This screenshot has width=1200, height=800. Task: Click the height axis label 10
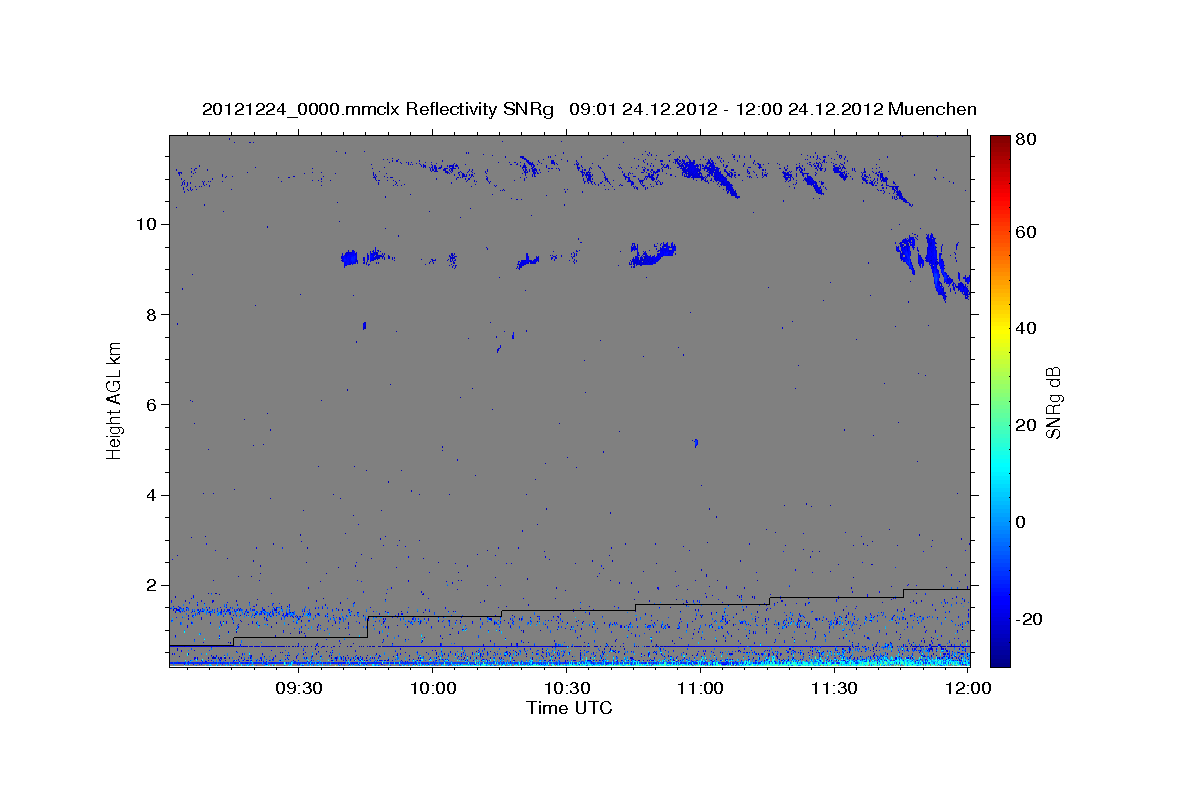149,224
